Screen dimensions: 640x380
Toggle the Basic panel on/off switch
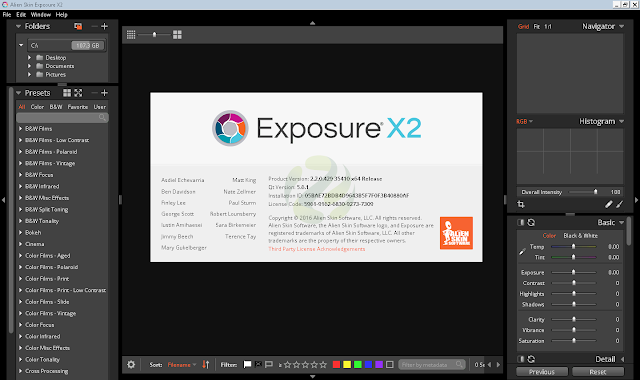coord(521,222)
